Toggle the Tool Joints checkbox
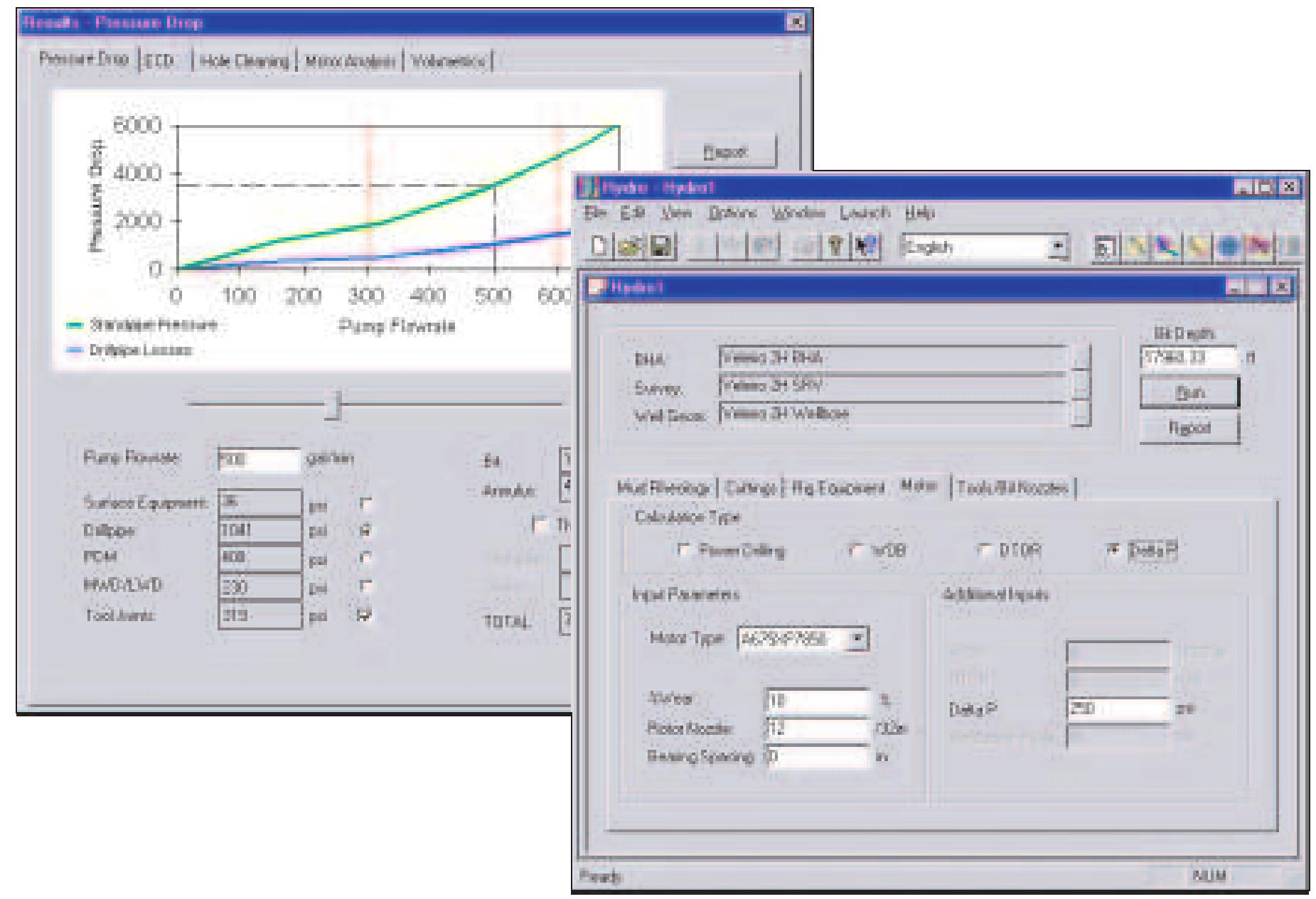 click(366, 615)
